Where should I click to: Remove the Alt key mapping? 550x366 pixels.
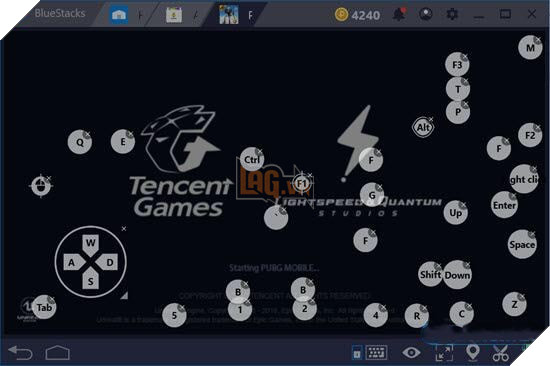(431, 119)
